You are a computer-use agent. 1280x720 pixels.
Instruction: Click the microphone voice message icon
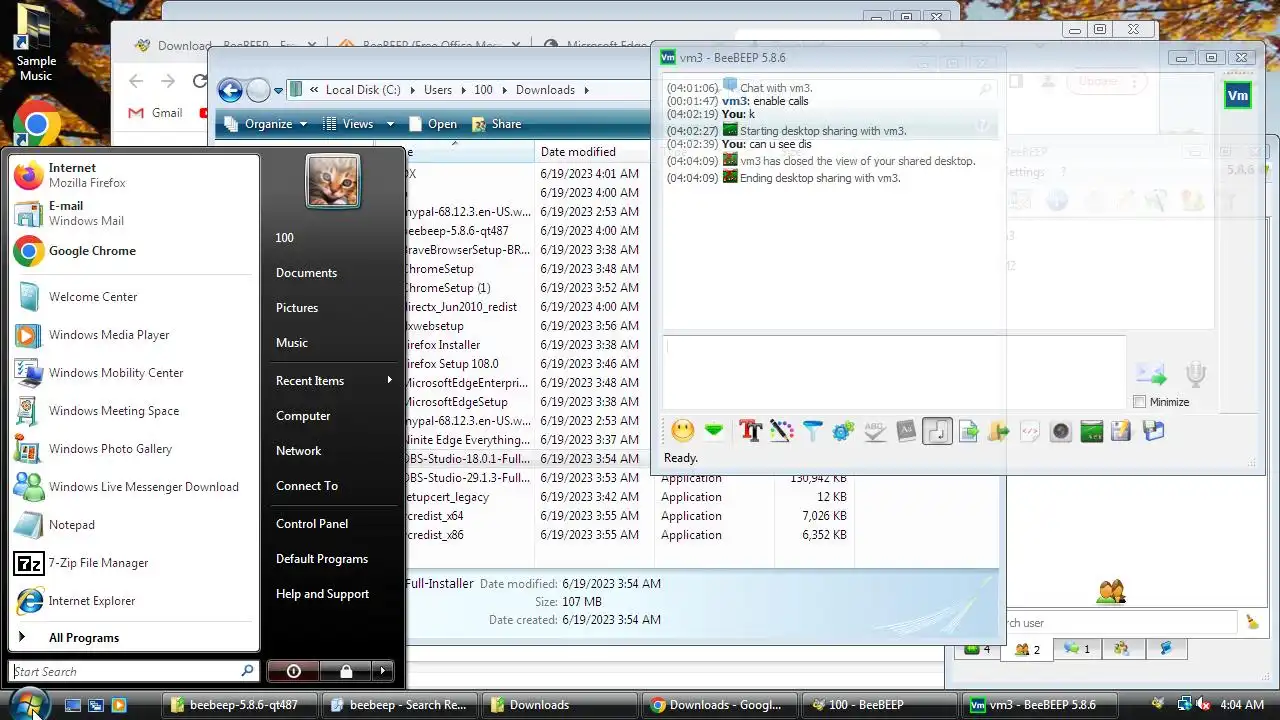click(1196, 375)
